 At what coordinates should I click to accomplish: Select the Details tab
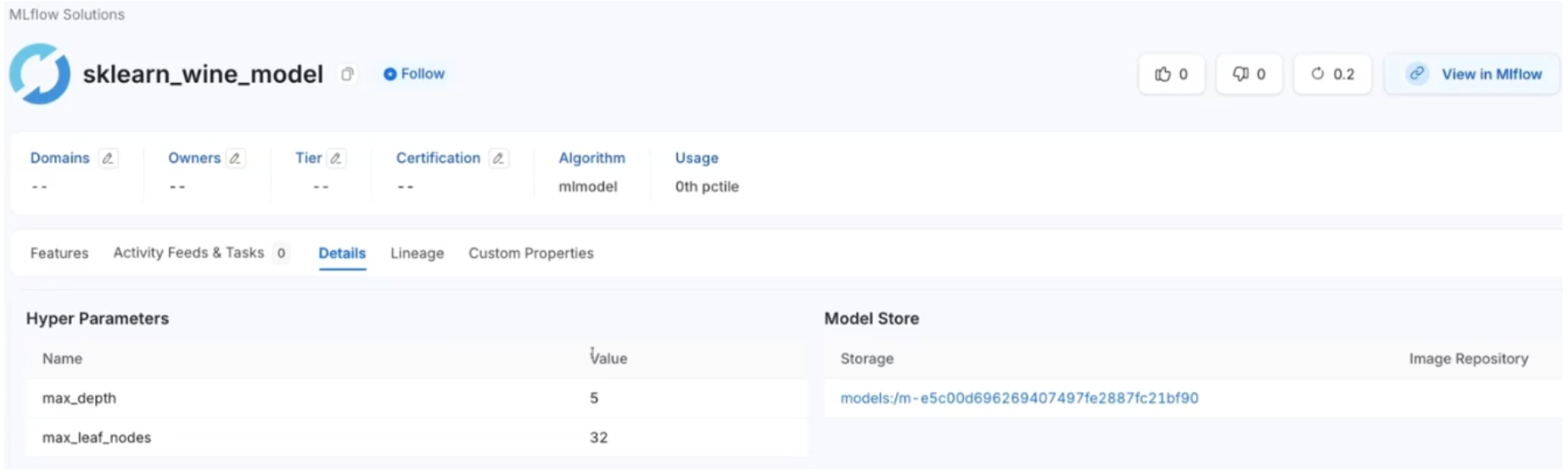coord(342,253)
